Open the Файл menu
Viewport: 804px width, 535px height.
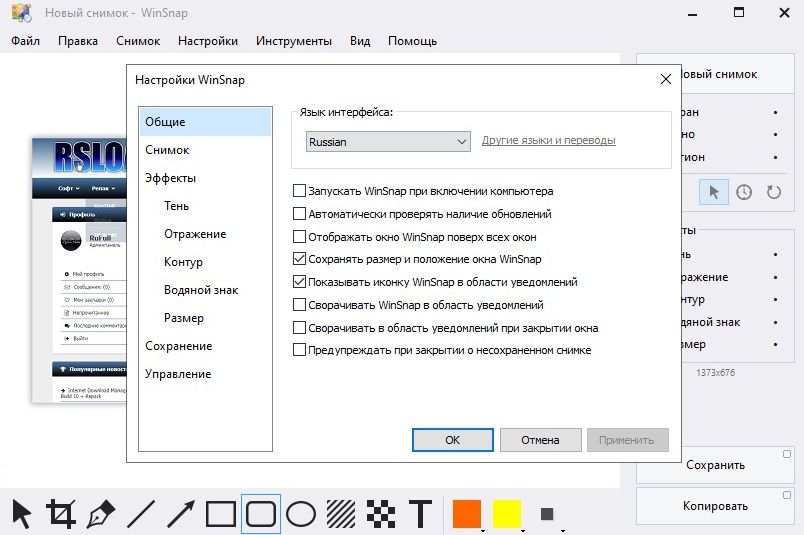point(25,41)
